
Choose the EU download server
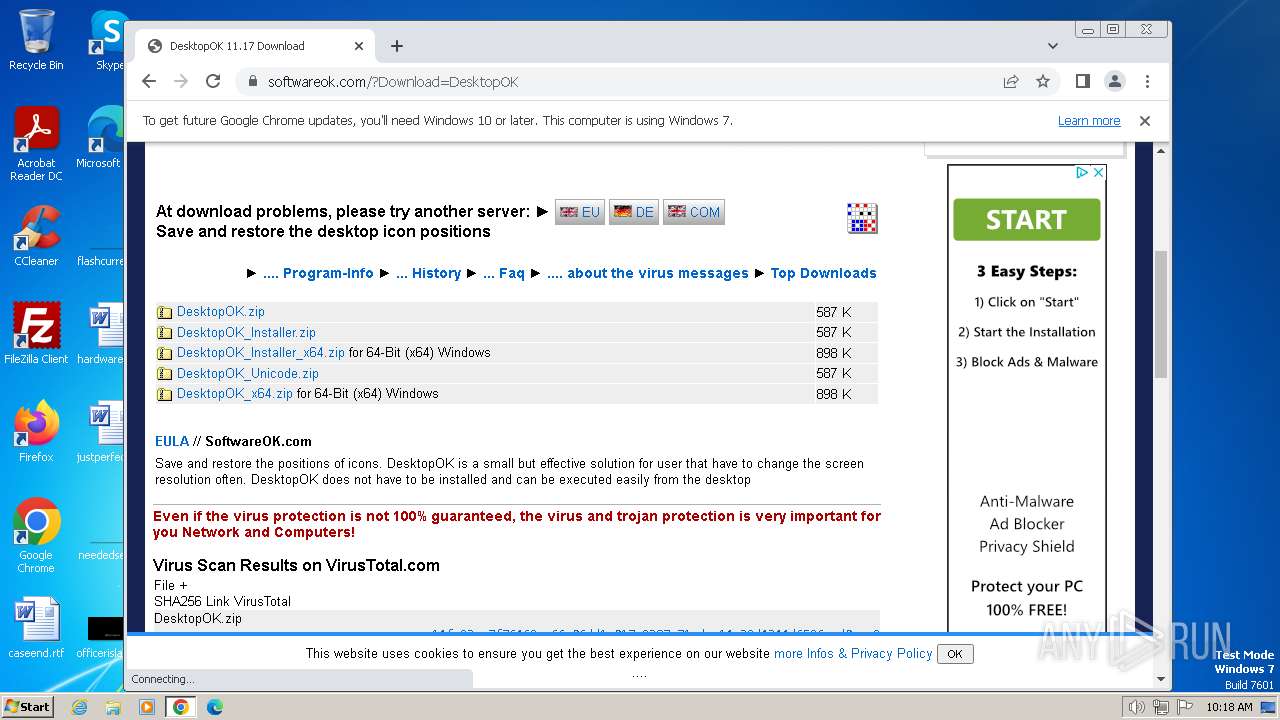(580, 212)
